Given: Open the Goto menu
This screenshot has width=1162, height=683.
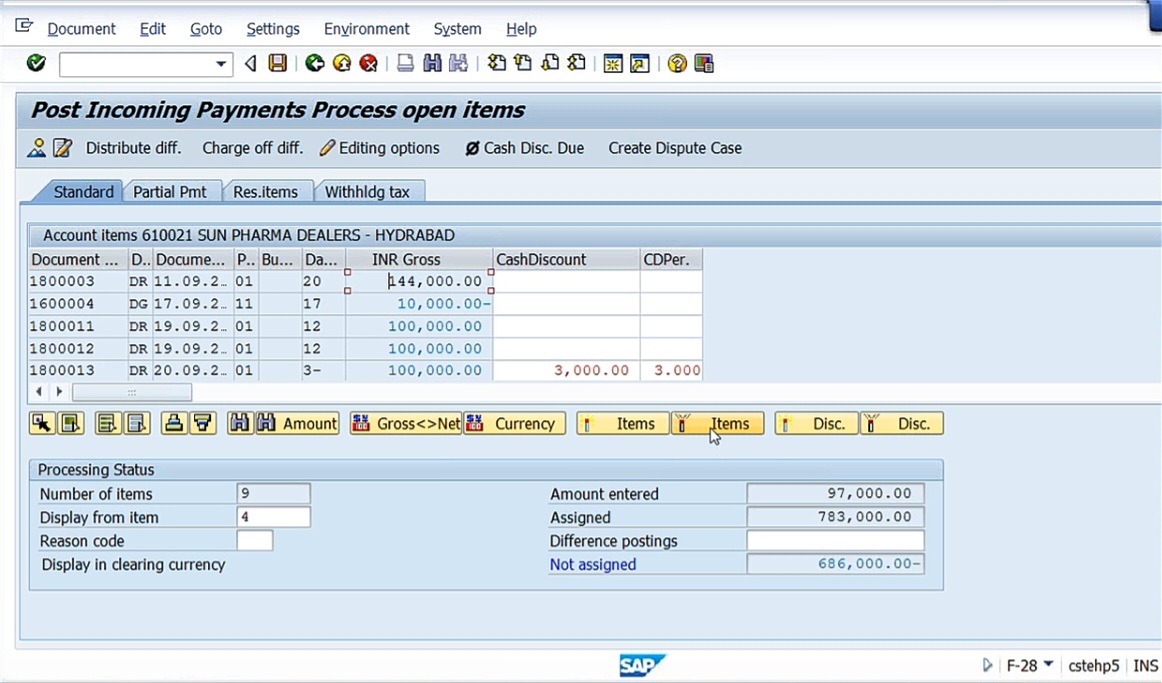Looking at the screenshot, I should [x=206, y=29].
